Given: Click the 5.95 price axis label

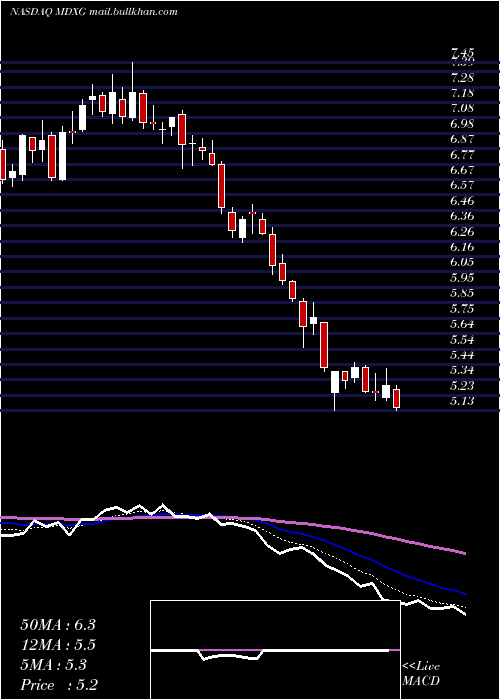Looking at the screenshot, I should point(462,278).
